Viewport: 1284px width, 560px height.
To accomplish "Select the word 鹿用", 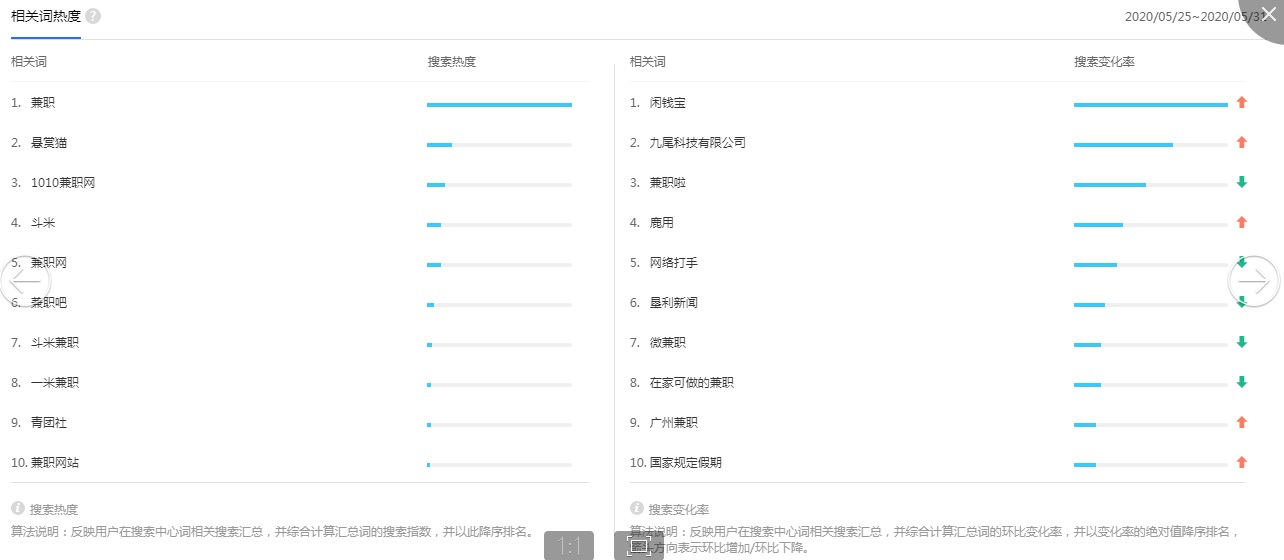I will pos(662,223).
